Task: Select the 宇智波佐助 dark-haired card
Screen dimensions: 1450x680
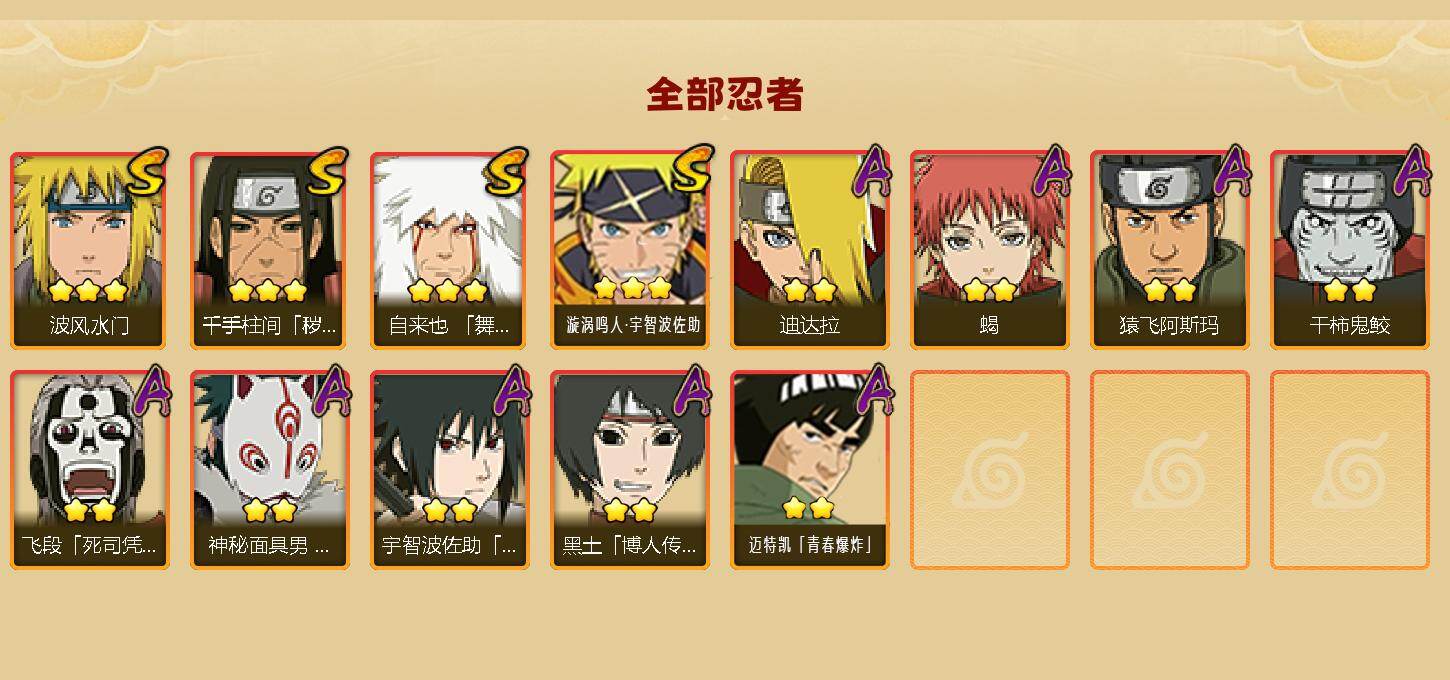Action: [x=449, y=470]
